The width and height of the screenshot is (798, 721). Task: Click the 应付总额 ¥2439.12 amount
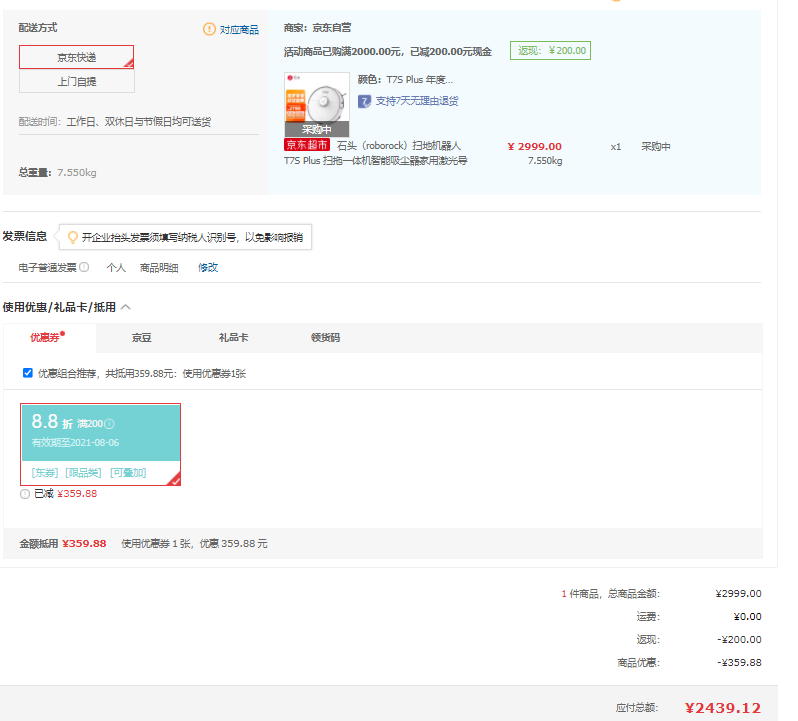pos(723,708)
